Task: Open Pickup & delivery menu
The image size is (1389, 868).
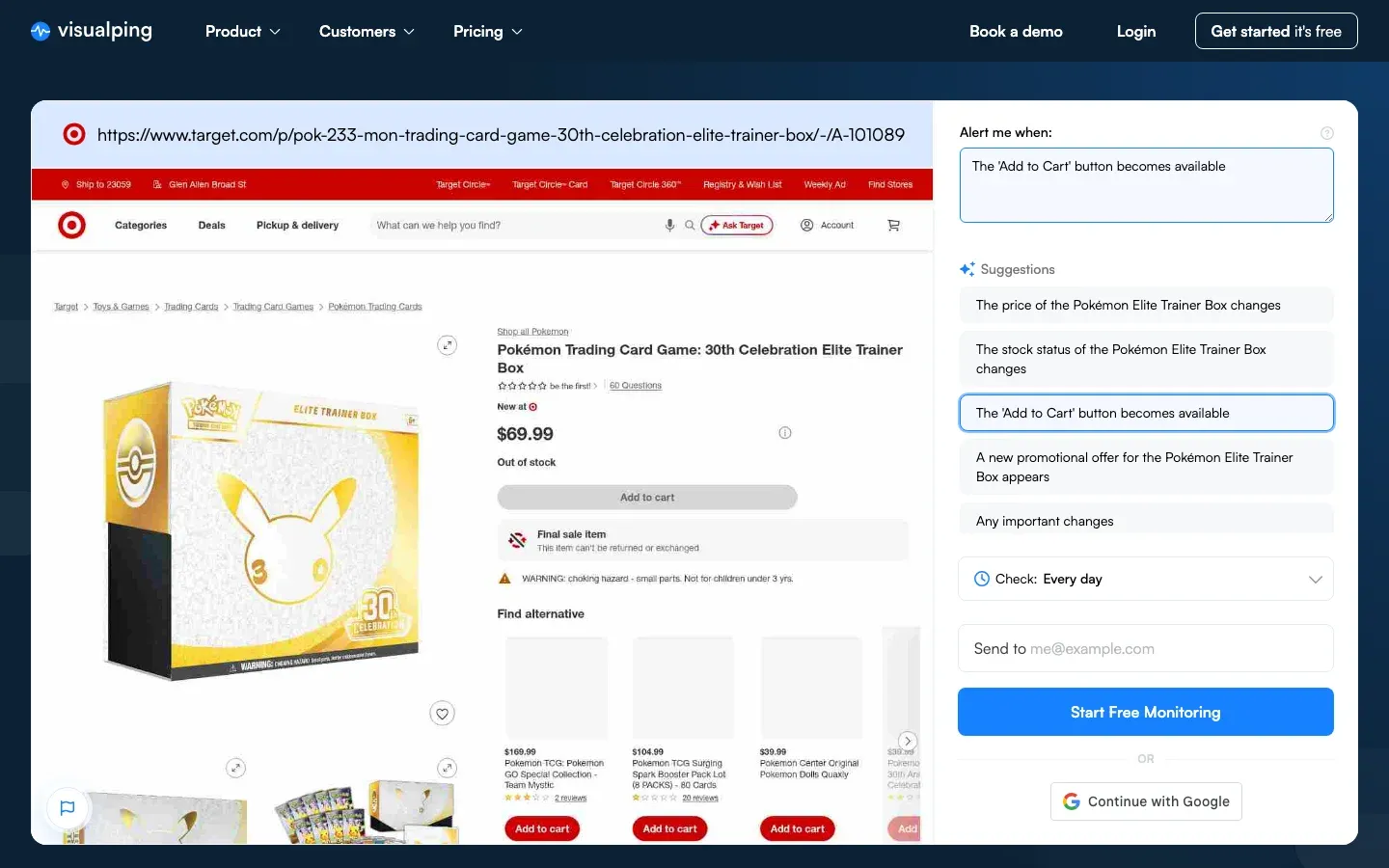Action: [297, 226]
